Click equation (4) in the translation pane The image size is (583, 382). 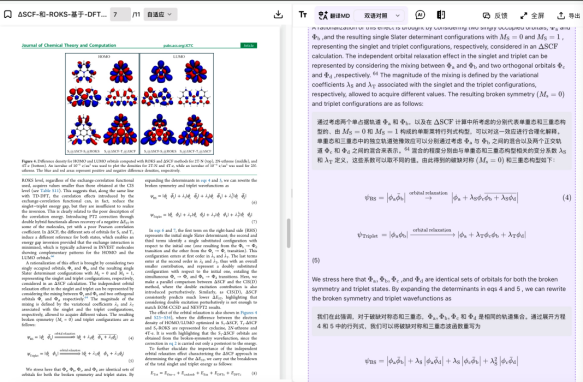click(441, 198)
